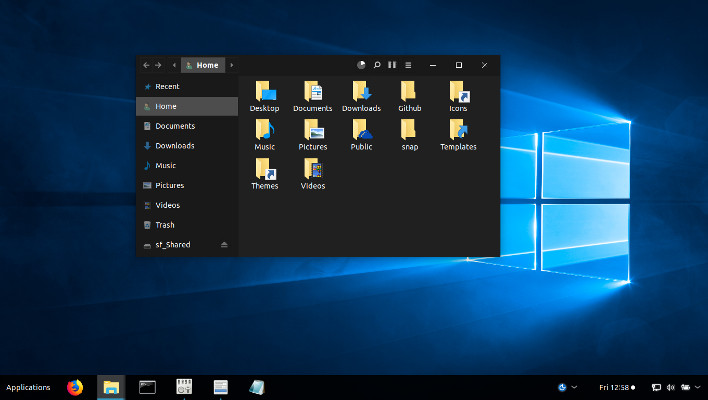Open the hamburger menu in file manager

408,65
